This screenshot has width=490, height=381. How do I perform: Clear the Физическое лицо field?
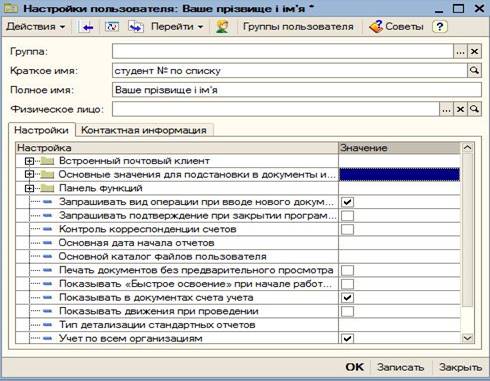460,109
